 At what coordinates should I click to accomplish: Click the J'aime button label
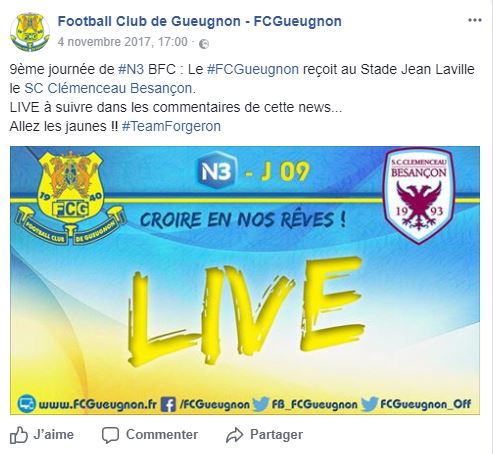pyautogui.click(x=54, y=435)
